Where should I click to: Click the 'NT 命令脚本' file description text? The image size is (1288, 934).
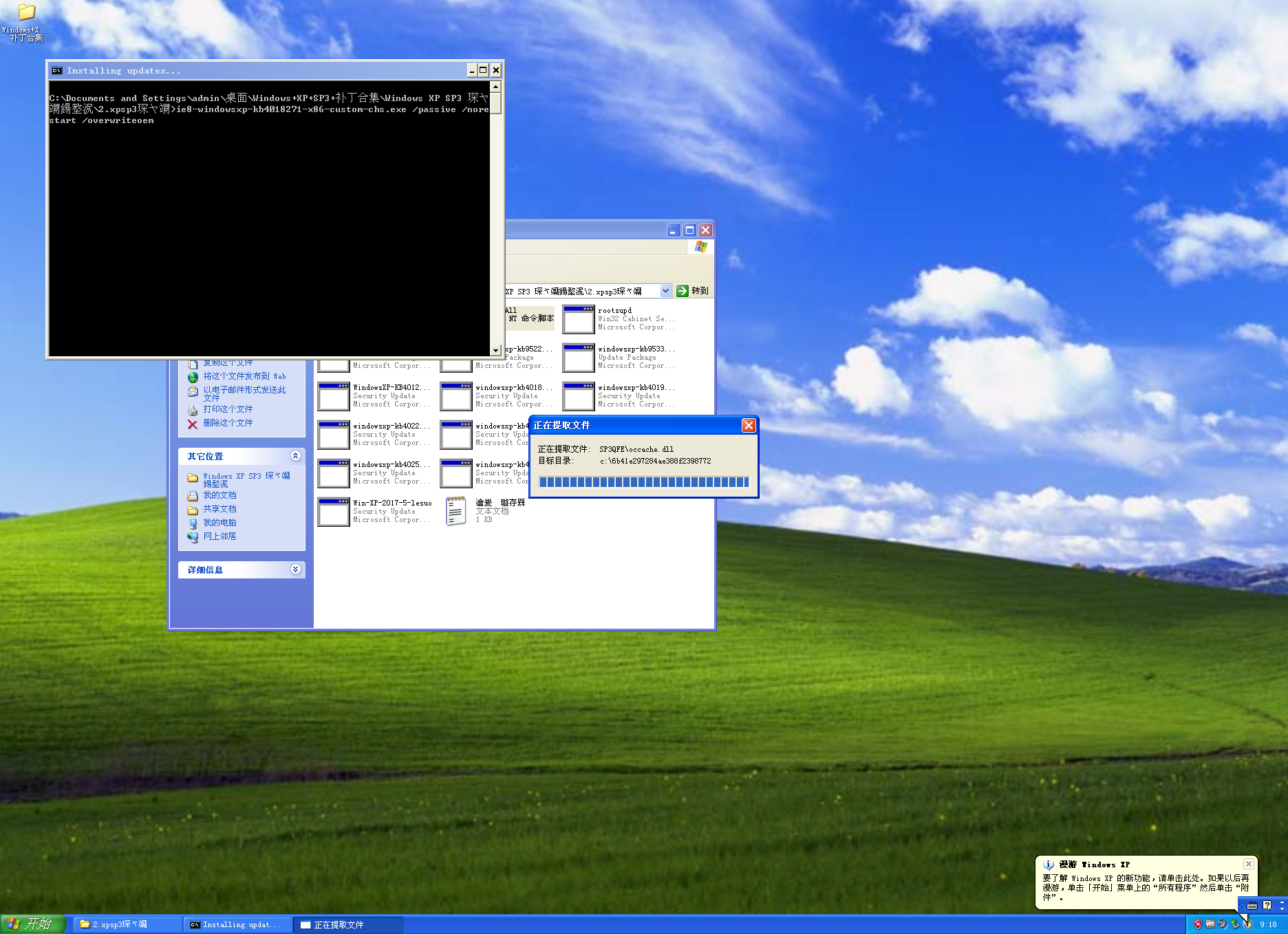pyautogui.click(x=530, y=318)
